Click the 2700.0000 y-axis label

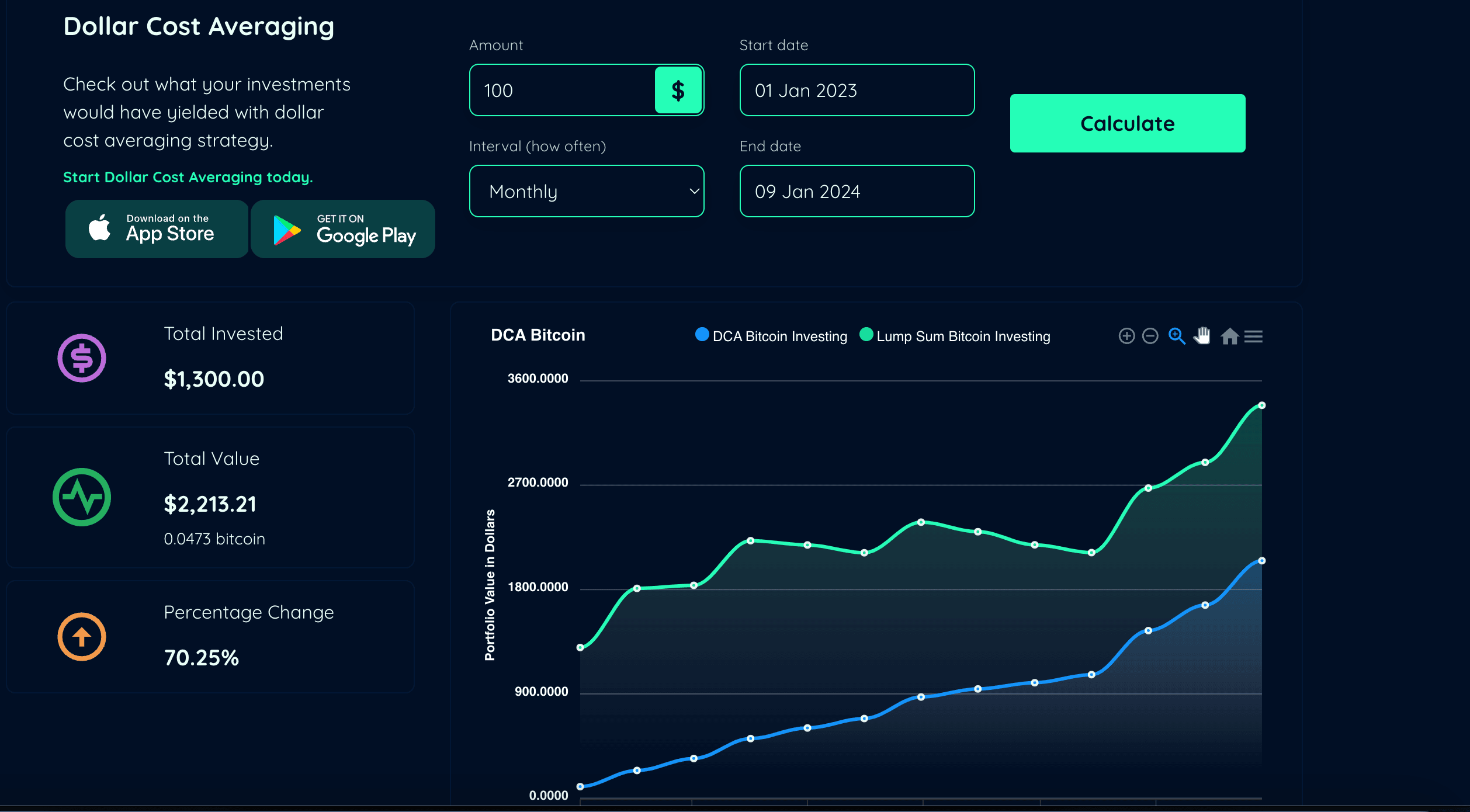click(538, 483)
